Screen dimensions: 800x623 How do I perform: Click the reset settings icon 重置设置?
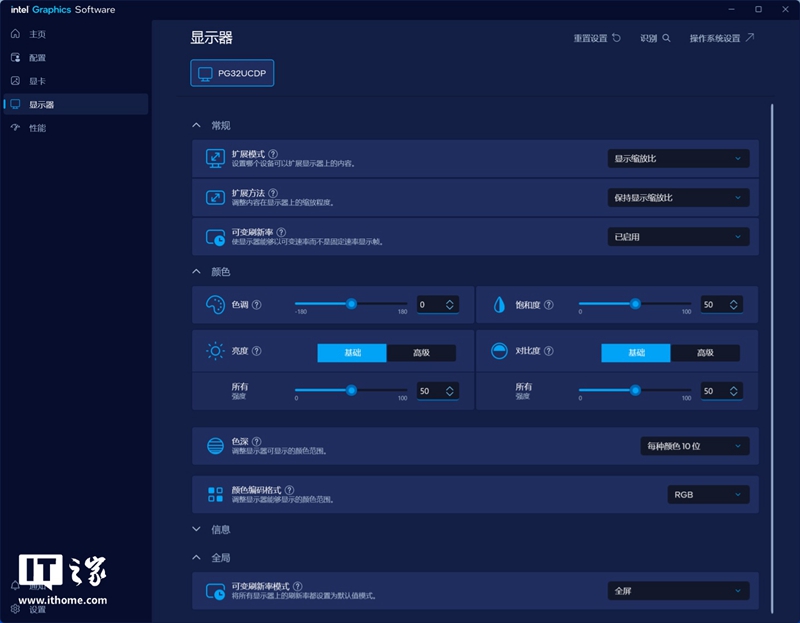[x=616, y=38]
